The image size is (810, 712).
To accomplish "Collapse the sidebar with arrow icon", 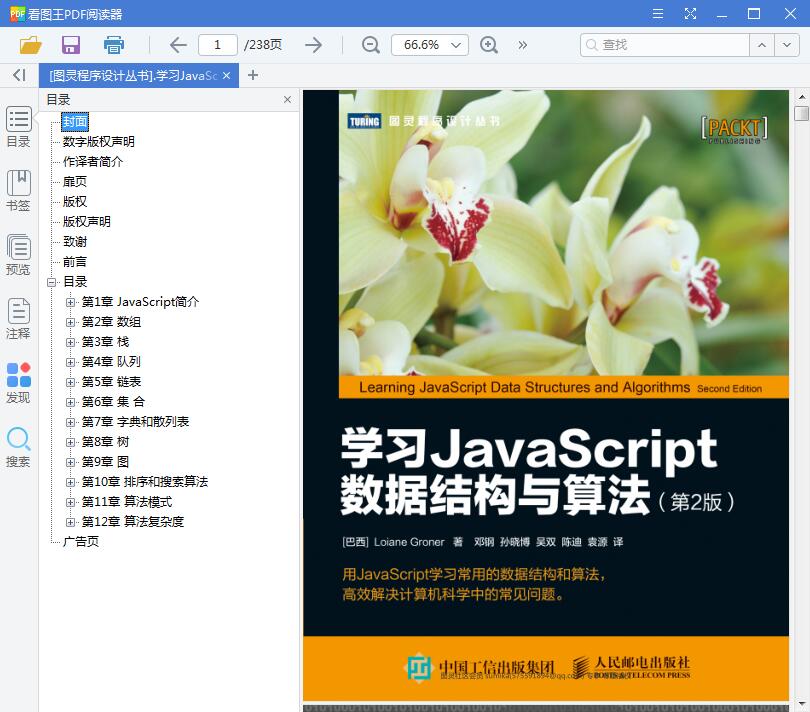I will (x=19, y=75).
